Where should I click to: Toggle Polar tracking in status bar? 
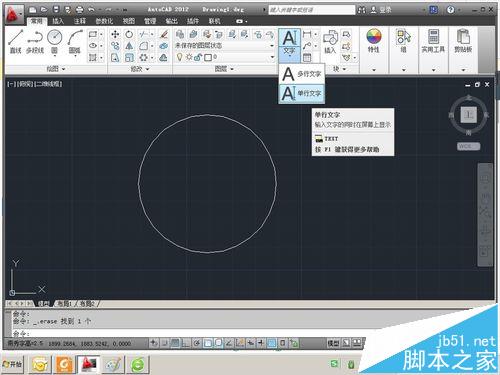(x=197, y=343)
